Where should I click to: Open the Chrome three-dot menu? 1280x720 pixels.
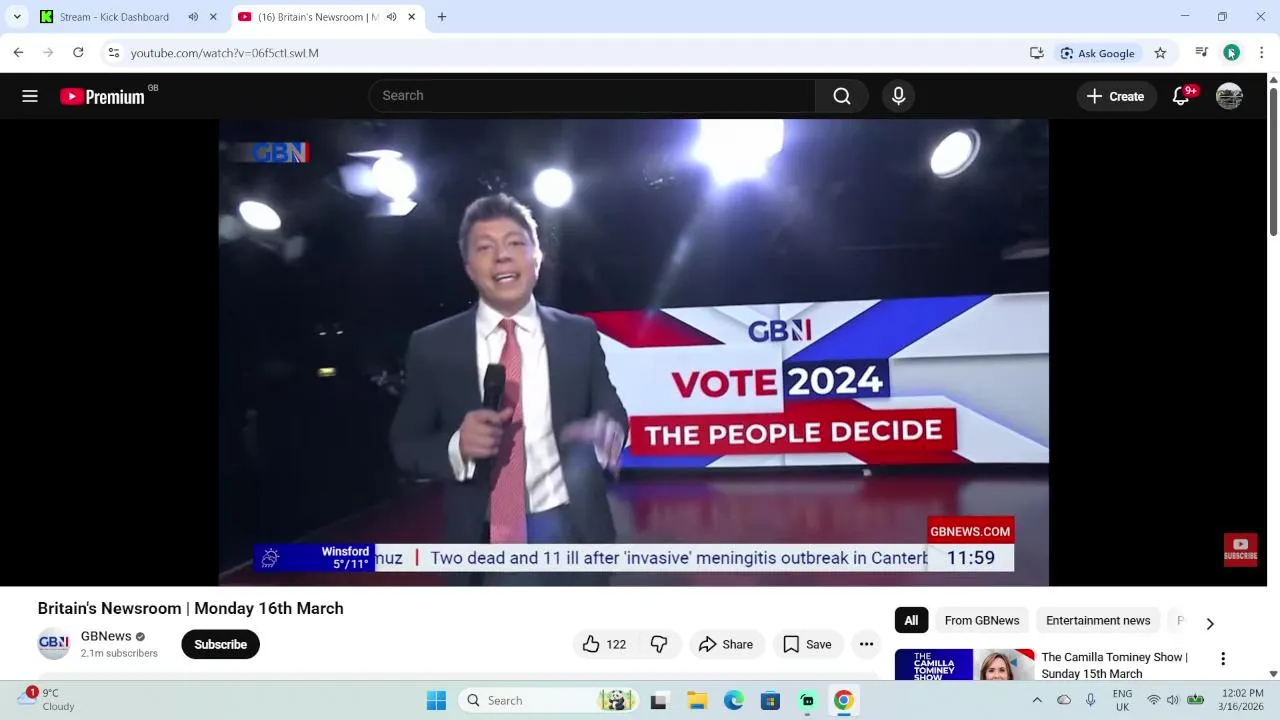pos(1262,53)
